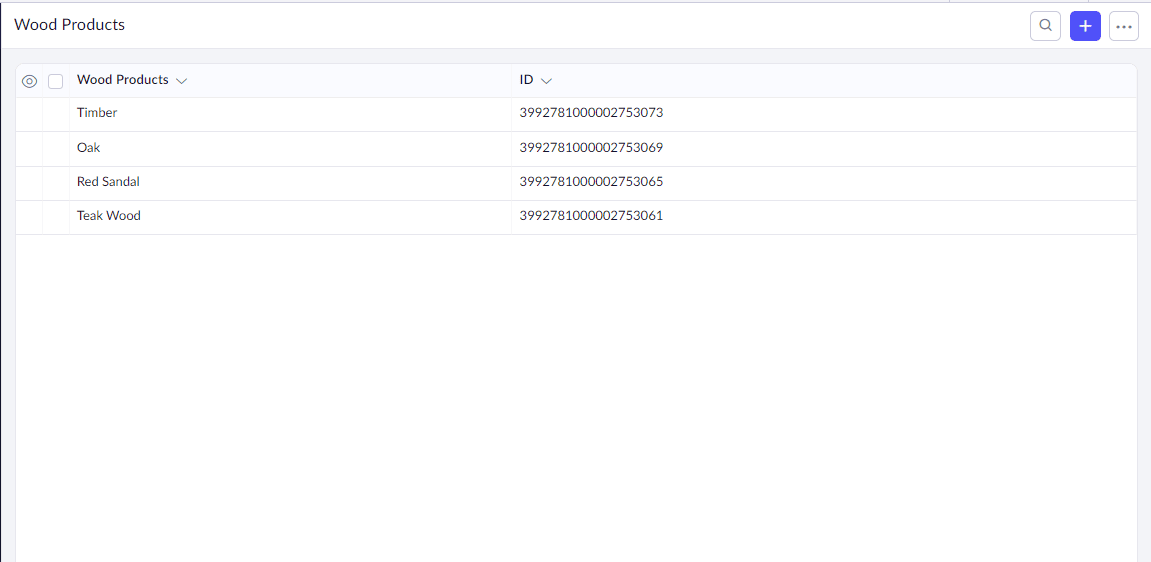Viewport: 1151px width, 562px height.
Task: Toggle the eye icon in table header
Action: (29, 81)
